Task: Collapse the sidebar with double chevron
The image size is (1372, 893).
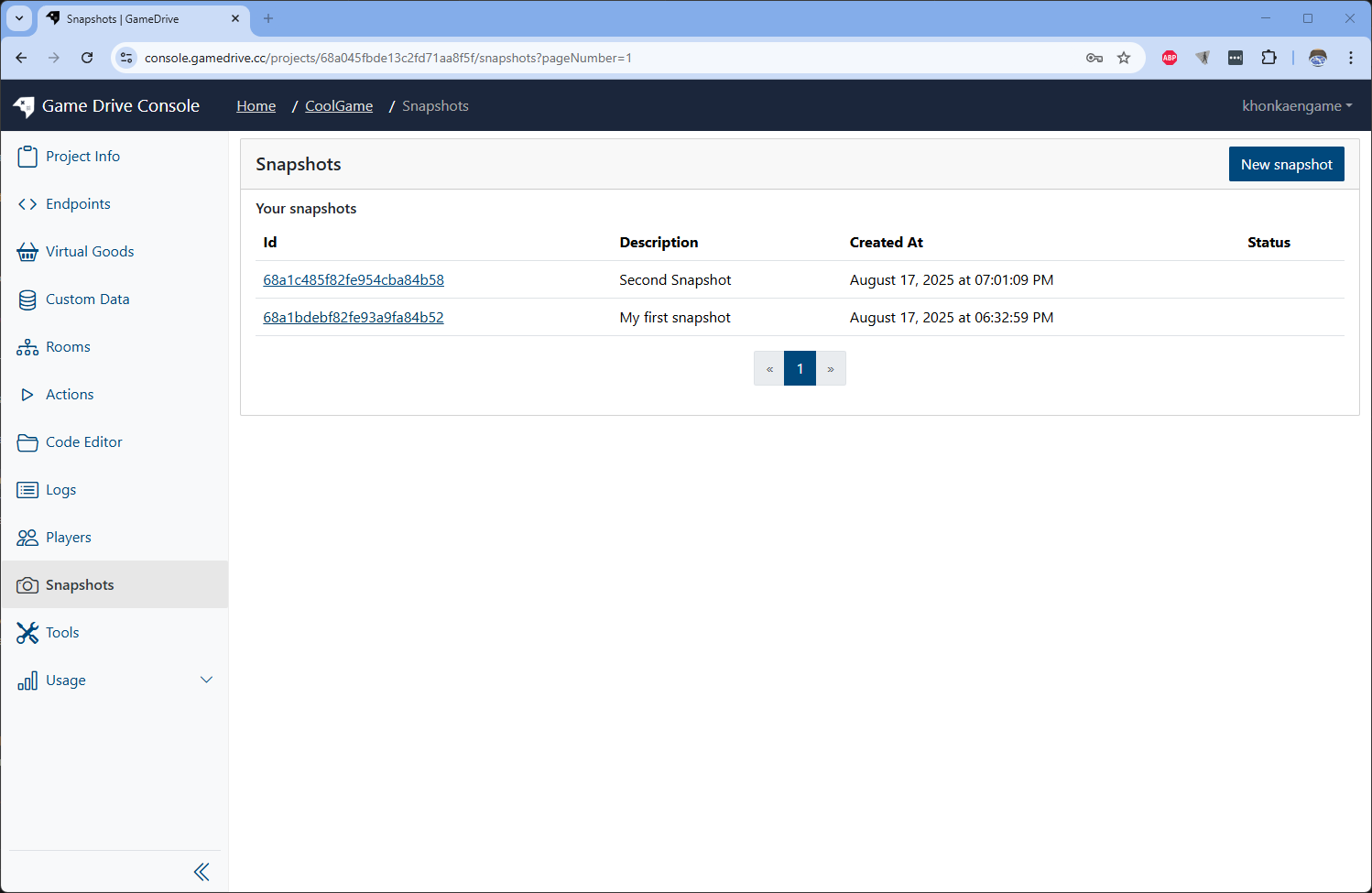Action: coord(201,872)
